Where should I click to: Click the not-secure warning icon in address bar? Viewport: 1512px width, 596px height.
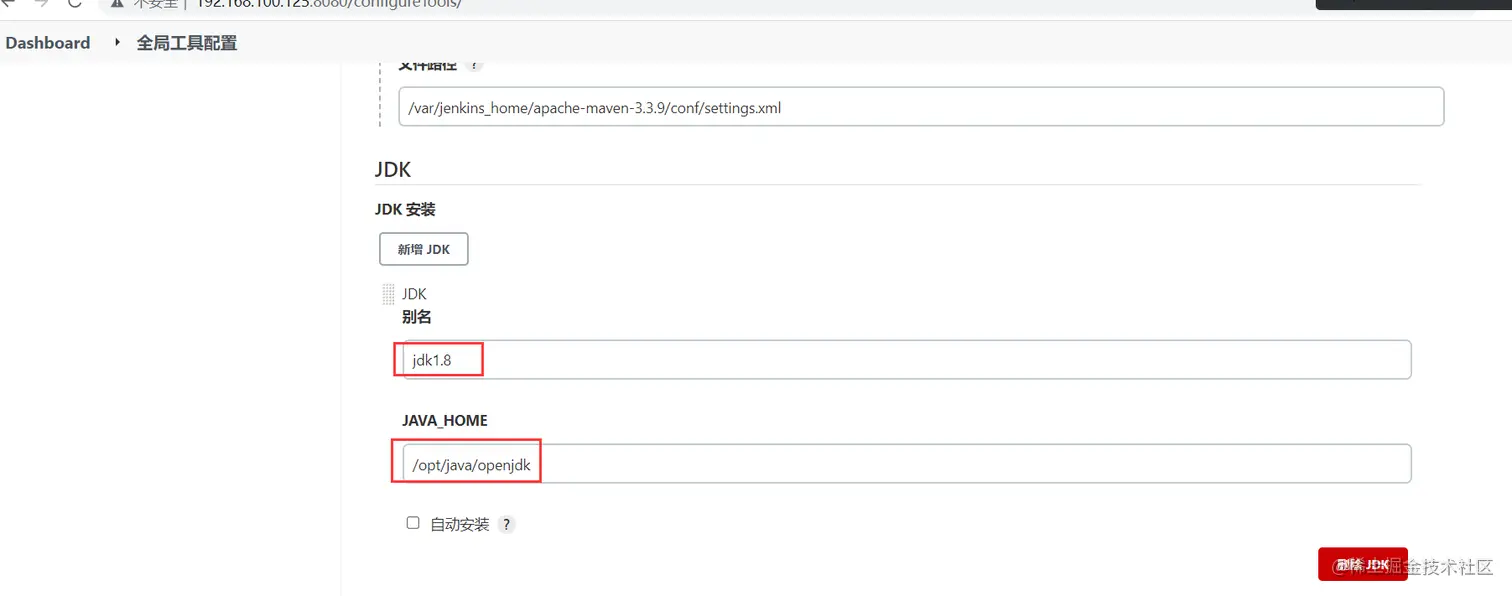tap(117, 3)
